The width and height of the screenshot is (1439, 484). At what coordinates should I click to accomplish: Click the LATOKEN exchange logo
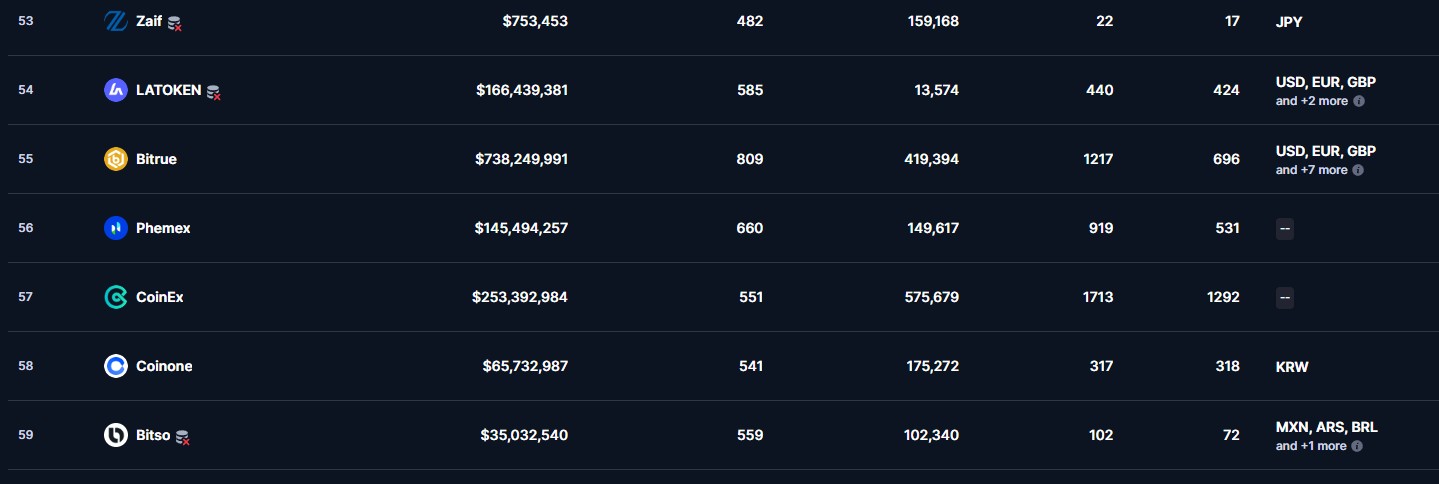[116, 90]
